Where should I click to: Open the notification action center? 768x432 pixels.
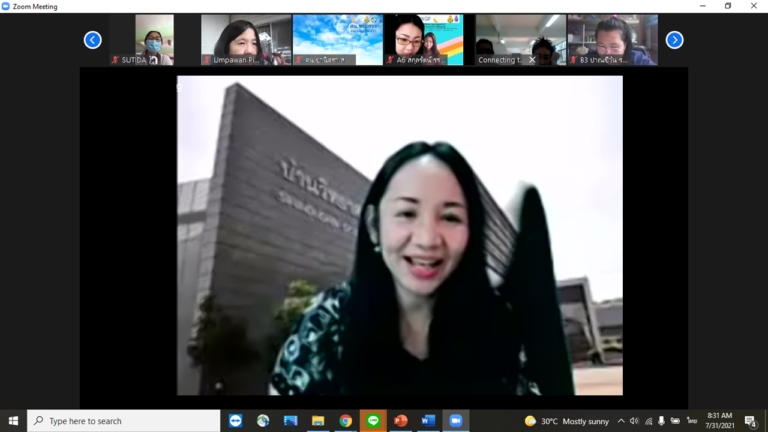click(x=750, y=421)
